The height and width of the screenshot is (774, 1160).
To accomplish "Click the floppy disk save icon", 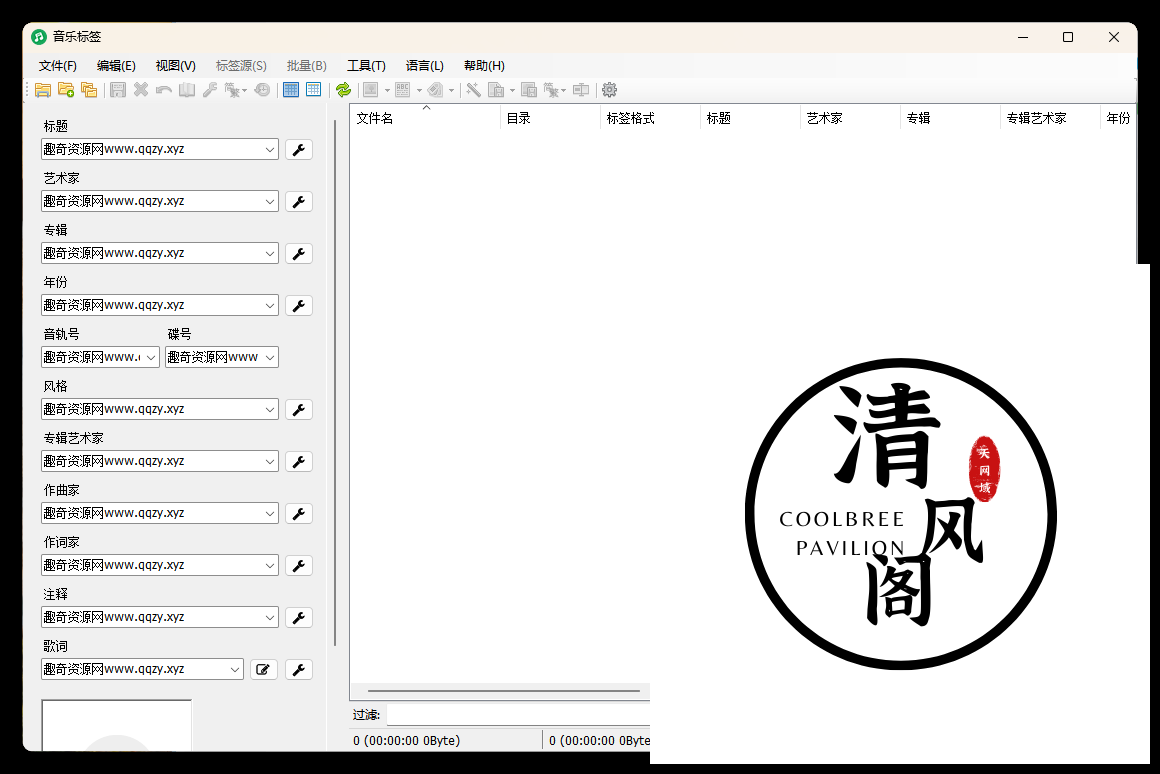I will tap(118, 90).
